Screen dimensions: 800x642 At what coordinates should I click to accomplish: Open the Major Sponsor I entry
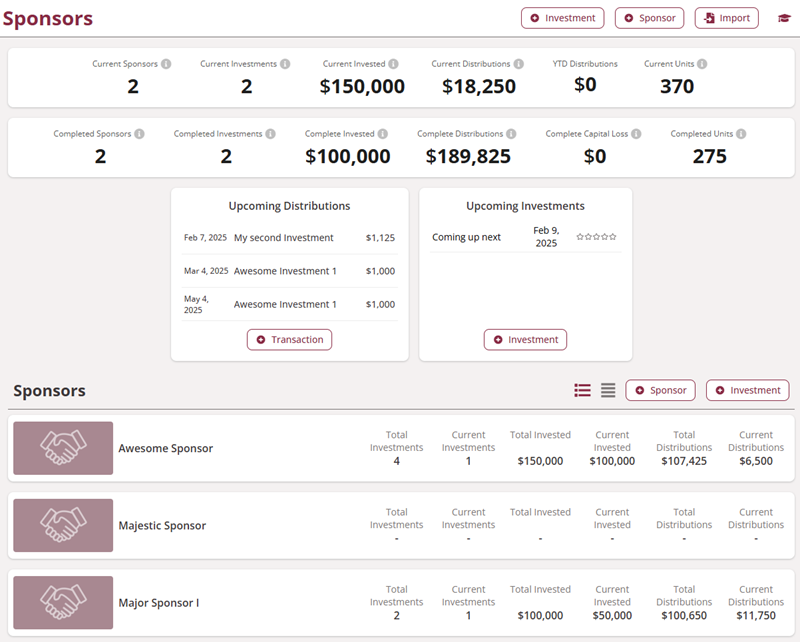coord(159,603)
